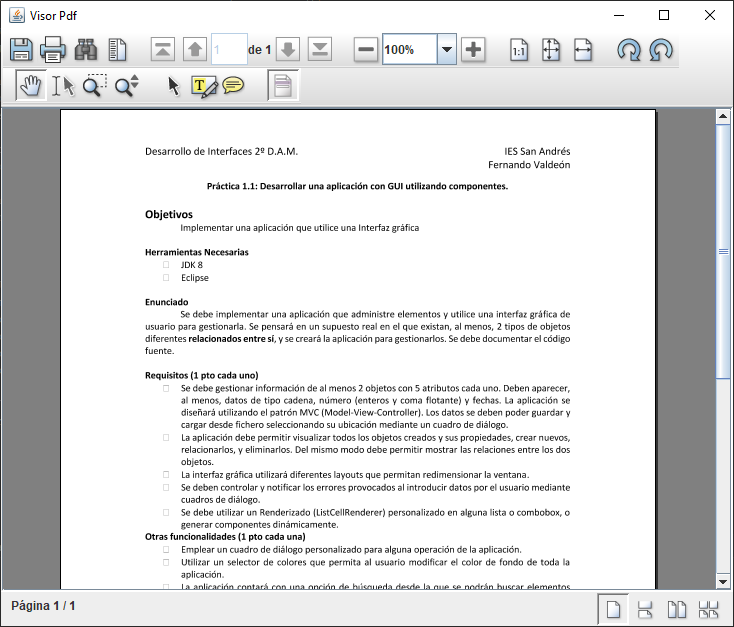Set zoom to actual size 1:1
The image size is (734, 627).
pos(519,49)
